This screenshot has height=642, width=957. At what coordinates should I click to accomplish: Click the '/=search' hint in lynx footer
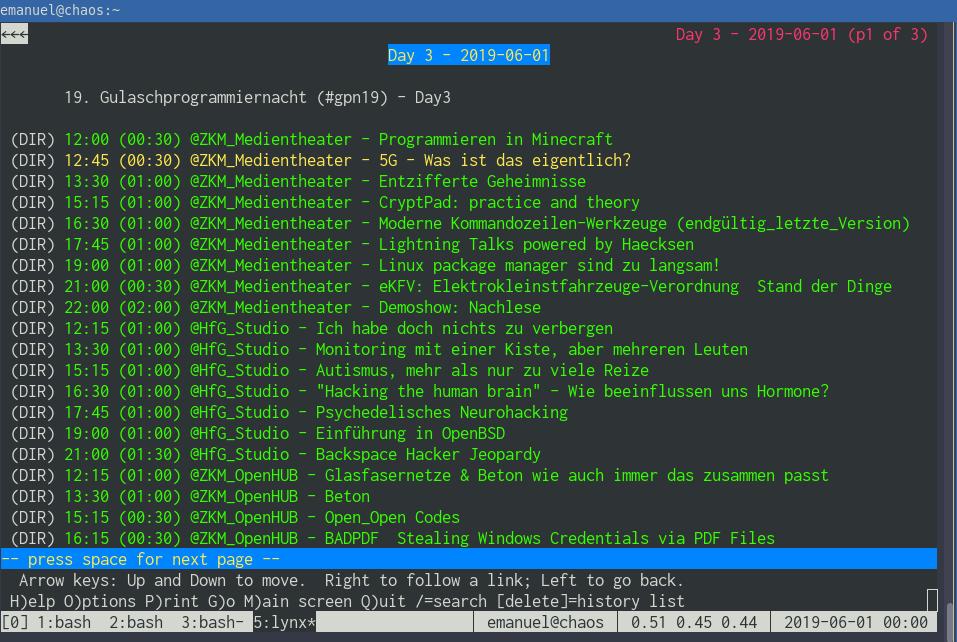tap(451, 602)
